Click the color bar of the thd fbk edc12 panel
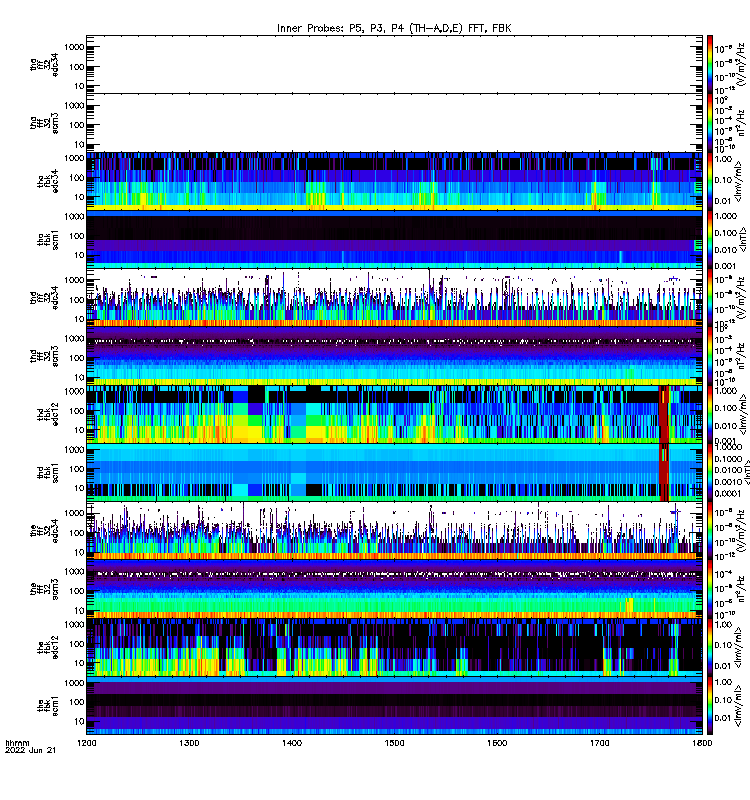The width and height of the screenshot is (750, 800). 710,414
